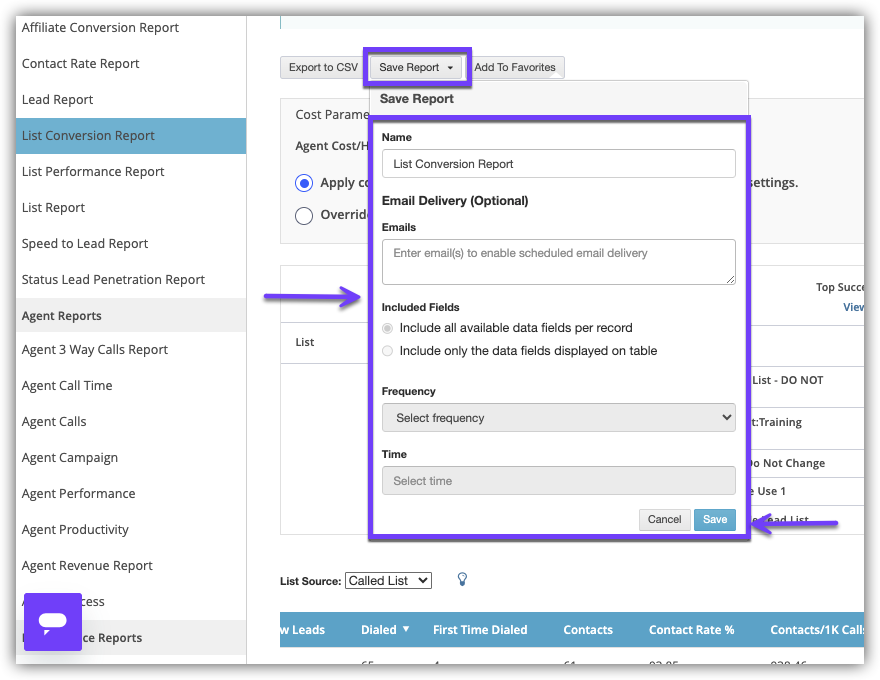880x680 pixels.
Task: Open Lead Report in sidebar
Action: 57,99
